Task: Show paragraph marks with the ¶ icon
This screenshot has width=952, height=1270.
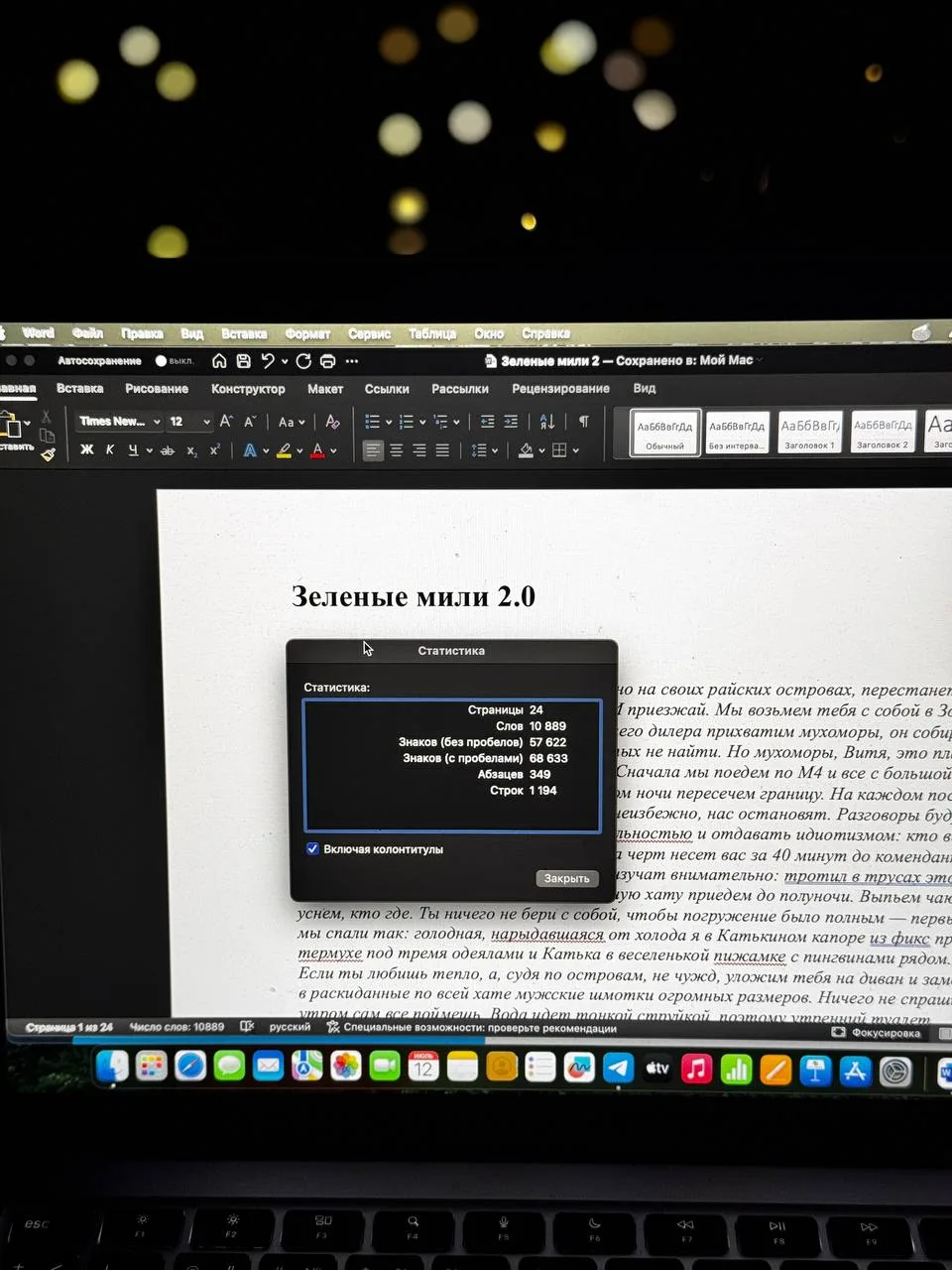Action: 584,422
